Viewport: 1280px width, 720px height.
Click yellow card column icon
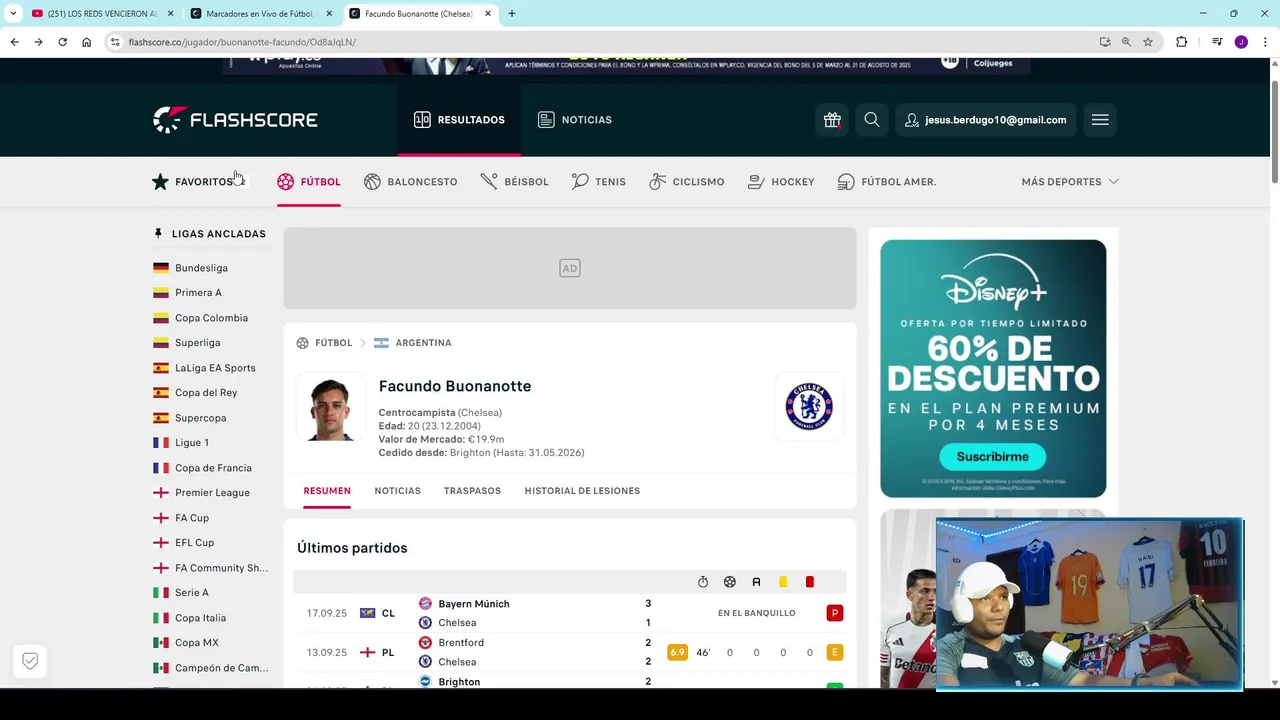783,582
